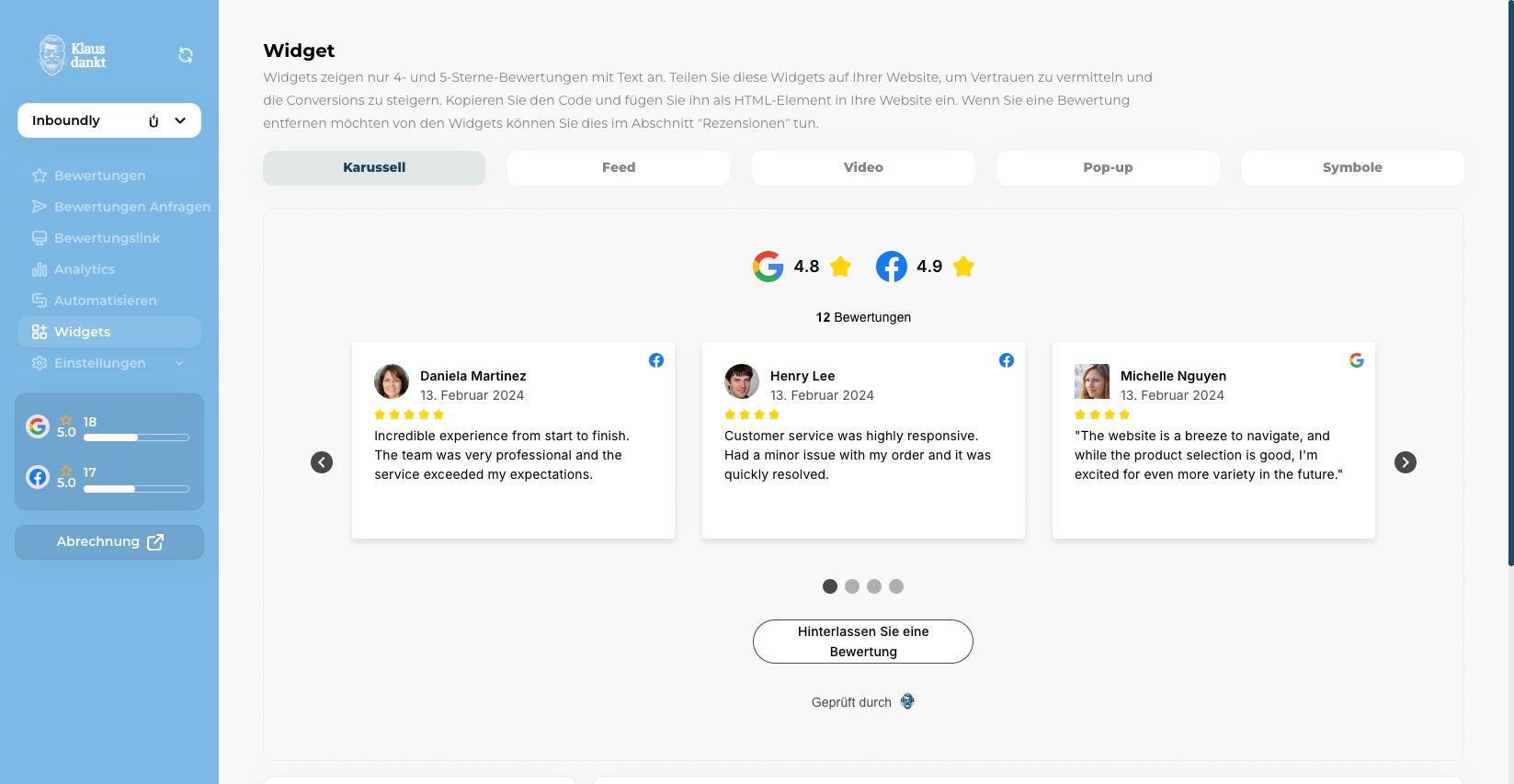Click the reviewer name Henry Lee
Screen dimensions: 1514x784
coord(803,376)
